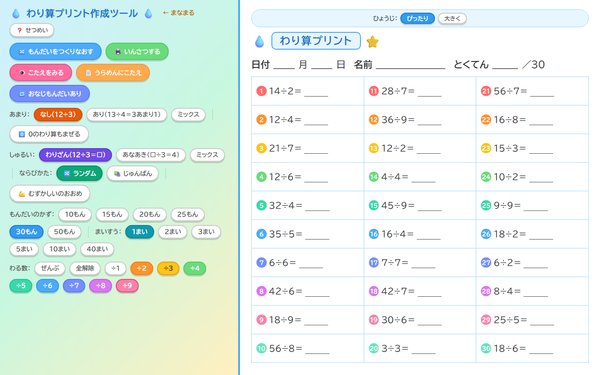This screenshot has width=600, height=375.
Task: Click problem text 3÷3=
Action: click(395, 348)
